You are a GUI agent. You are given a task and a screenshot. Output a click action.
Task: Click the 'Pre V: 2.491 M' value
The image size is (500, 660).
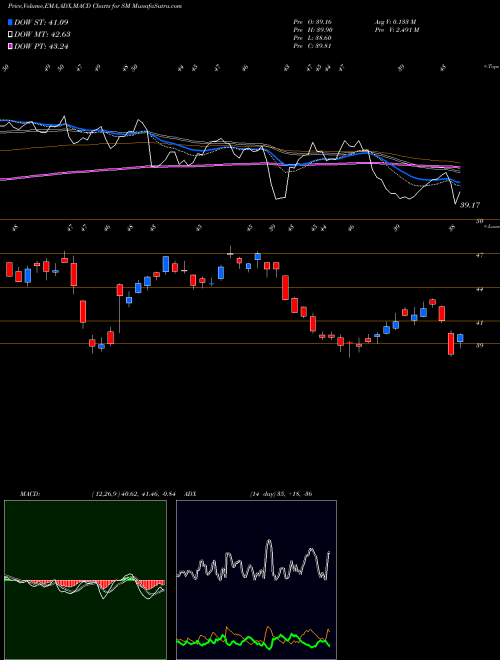click(x=397, y=29)
